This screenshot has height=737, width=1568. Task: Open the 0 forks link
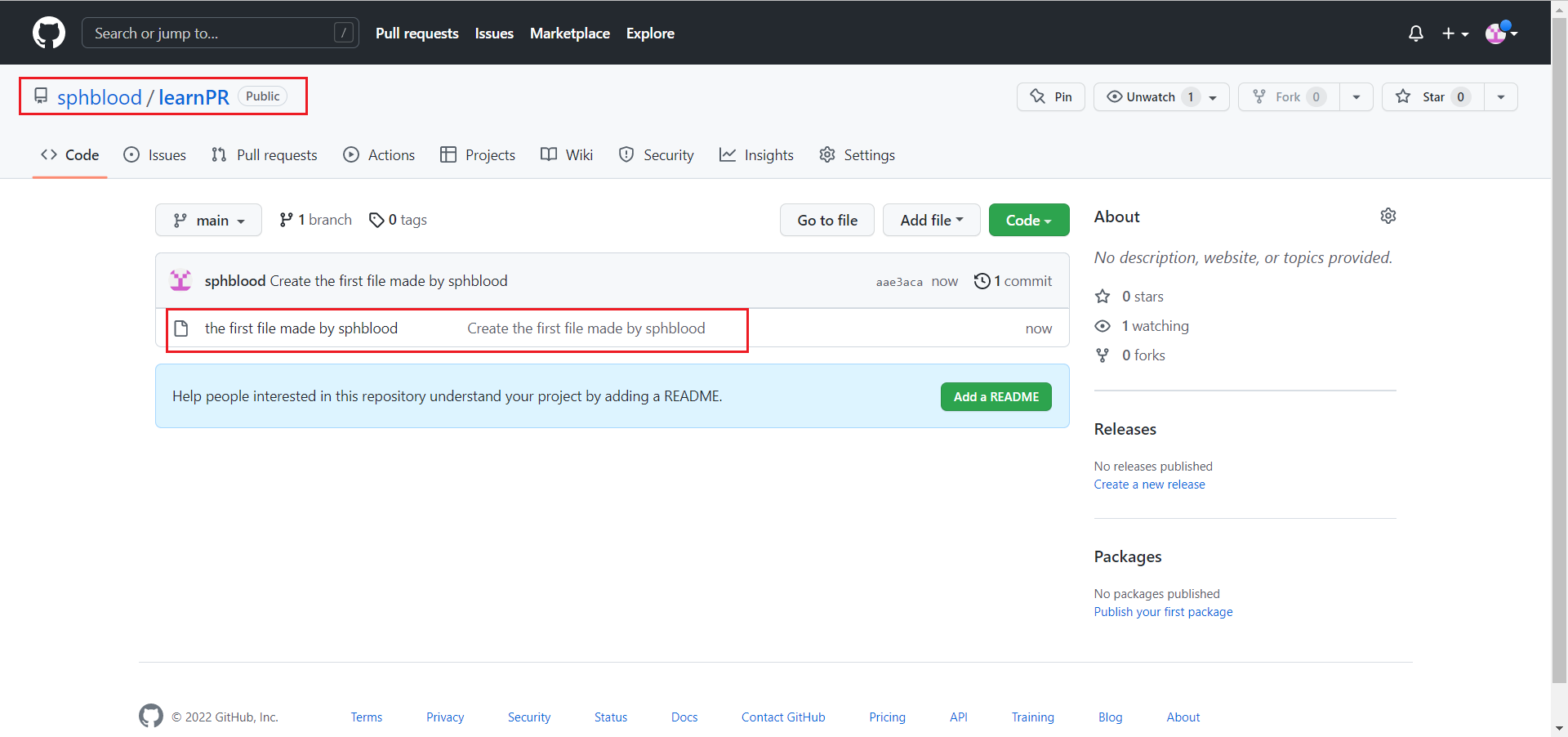coord(1131,355)
